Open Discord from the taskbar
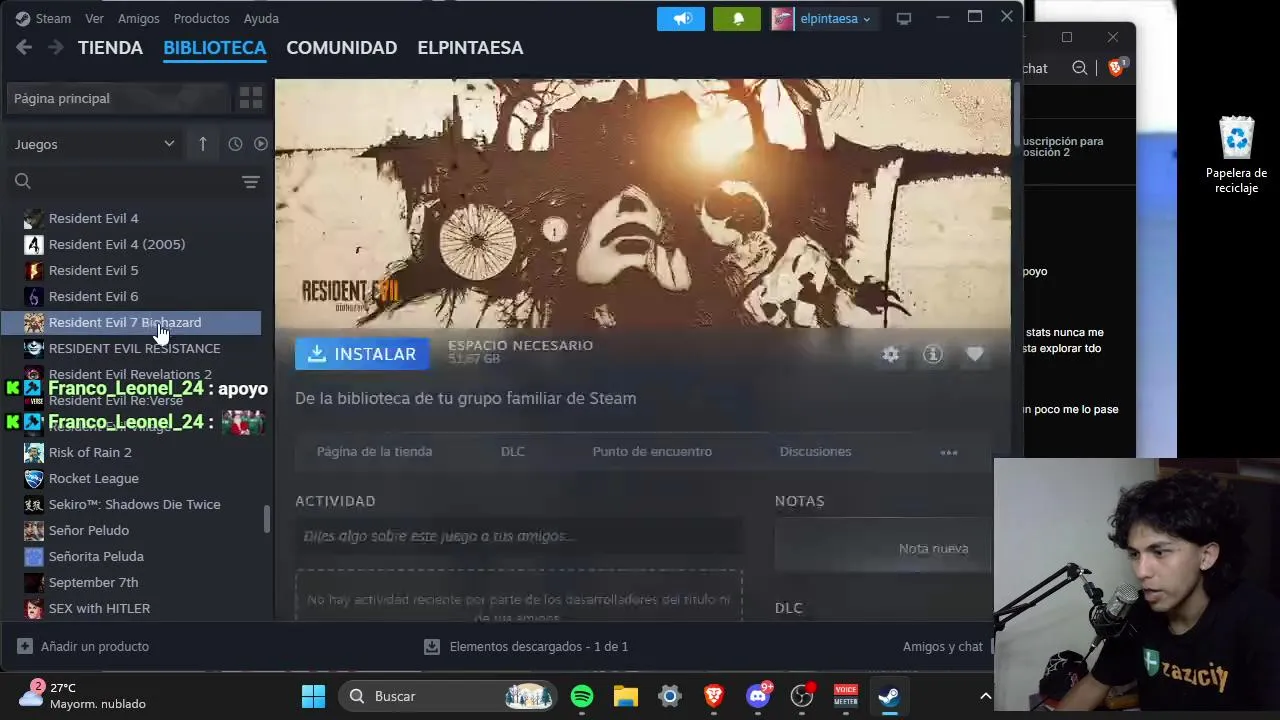Image resolution: width=1280 pixels, height=720 pixels. (x=758, y=696)
